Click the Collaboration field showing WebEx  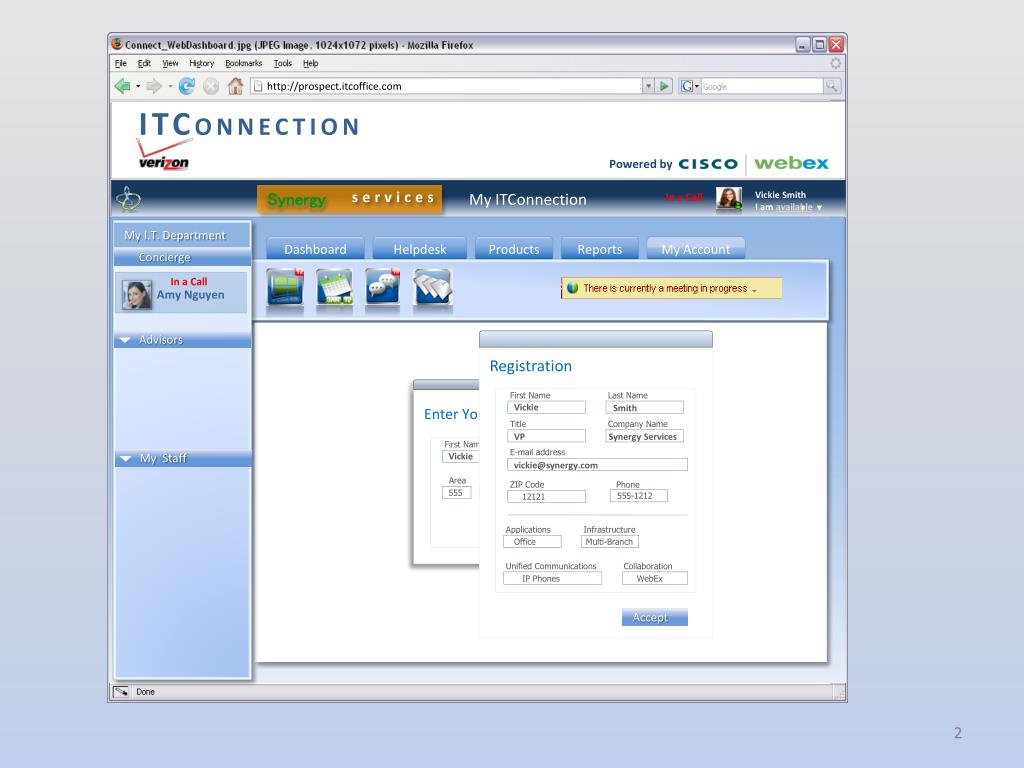[x=654, y=578]
